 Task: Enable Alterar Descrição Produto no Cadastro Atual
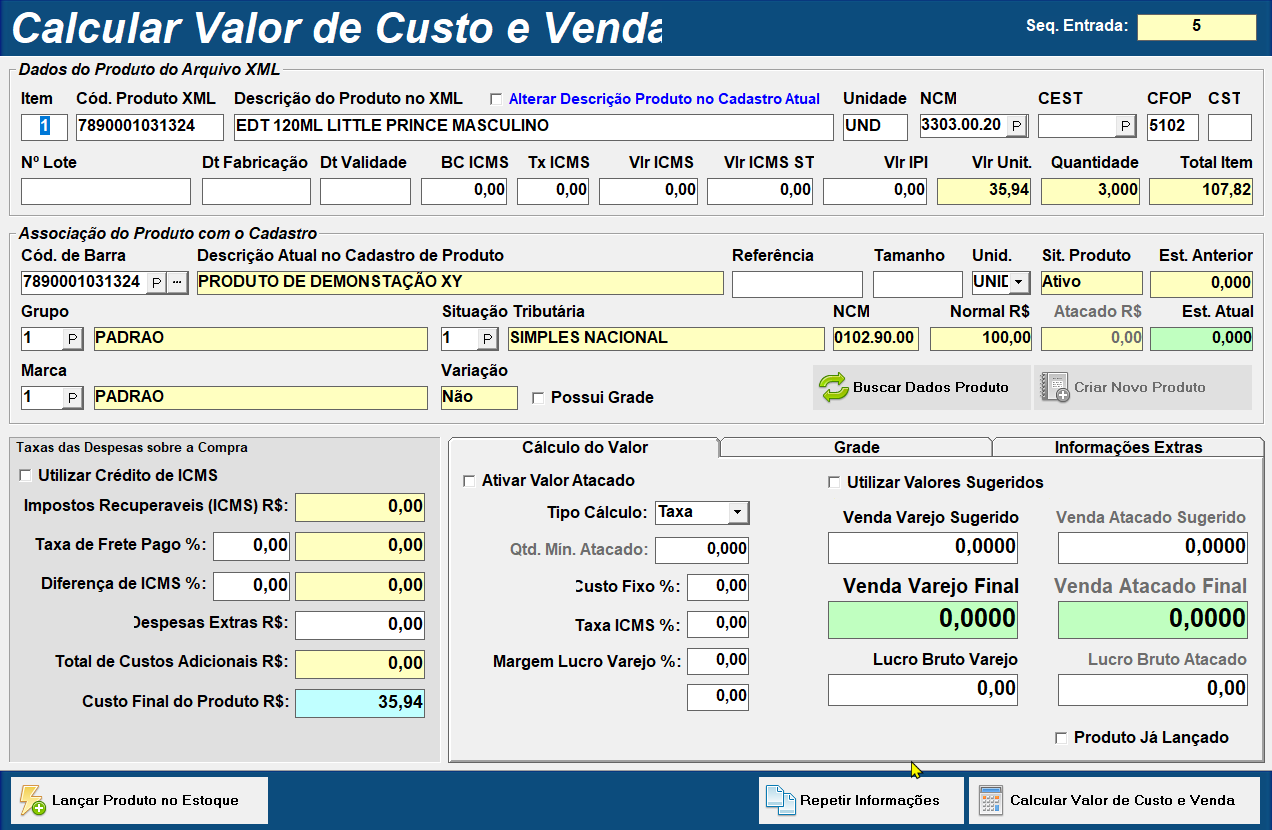pos(496,99)
